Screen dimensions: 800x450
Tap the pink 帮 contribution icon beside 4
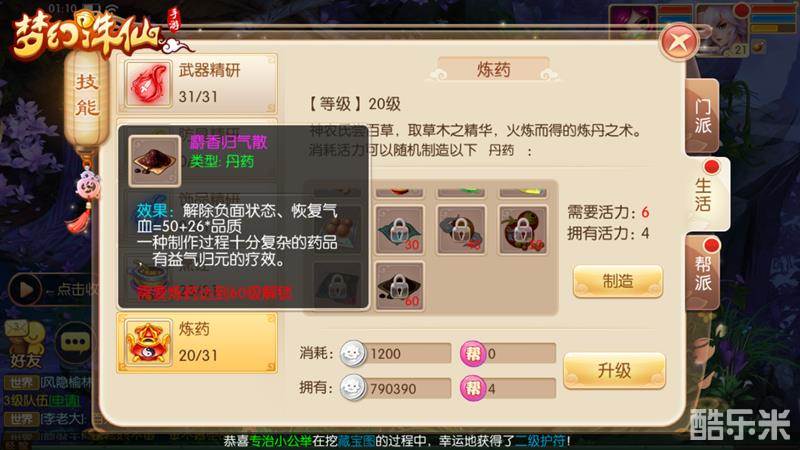(473, 389)
